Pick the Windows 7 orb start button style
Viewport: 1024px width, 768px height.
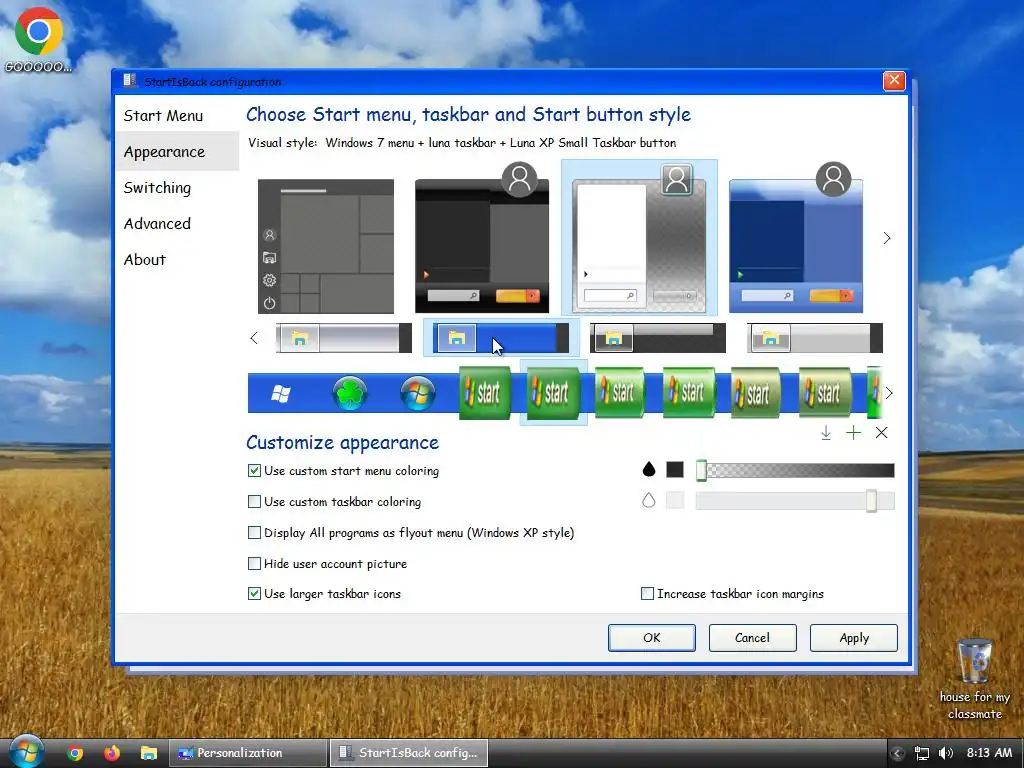click(418, 393)
